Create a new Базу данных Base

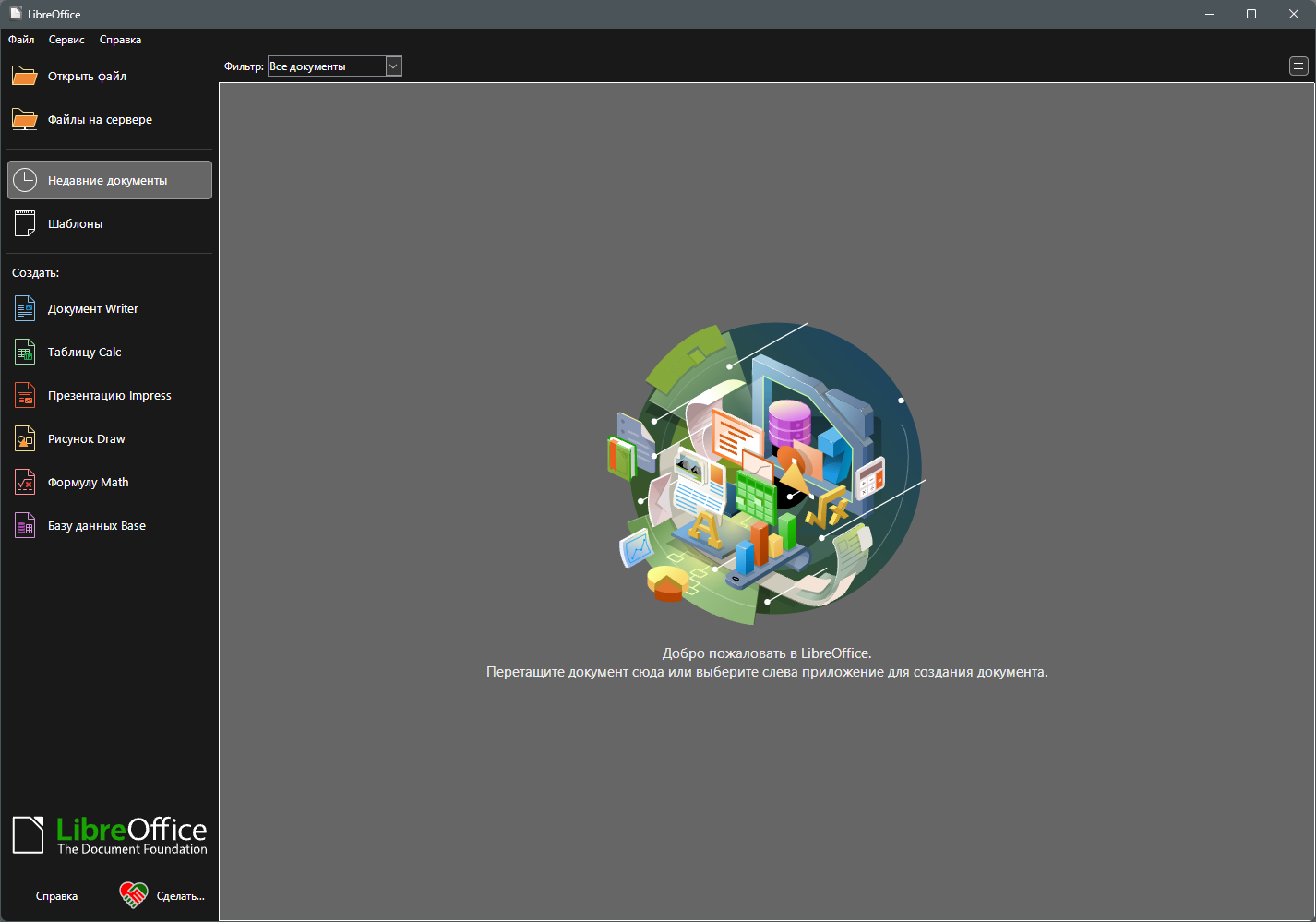point(109,525)
